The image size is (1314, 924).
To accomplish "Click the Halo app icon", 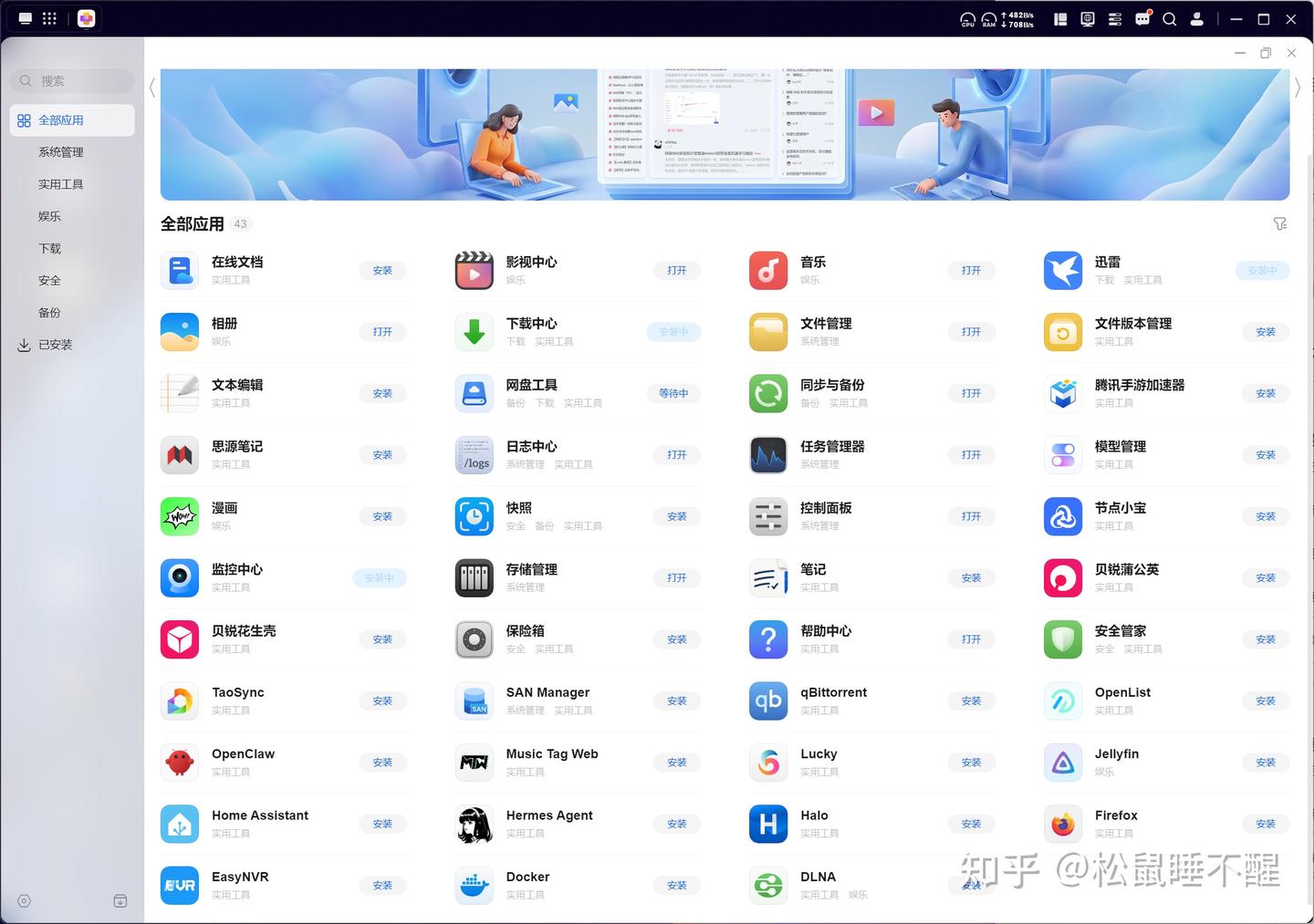I will tap(768, 824).
